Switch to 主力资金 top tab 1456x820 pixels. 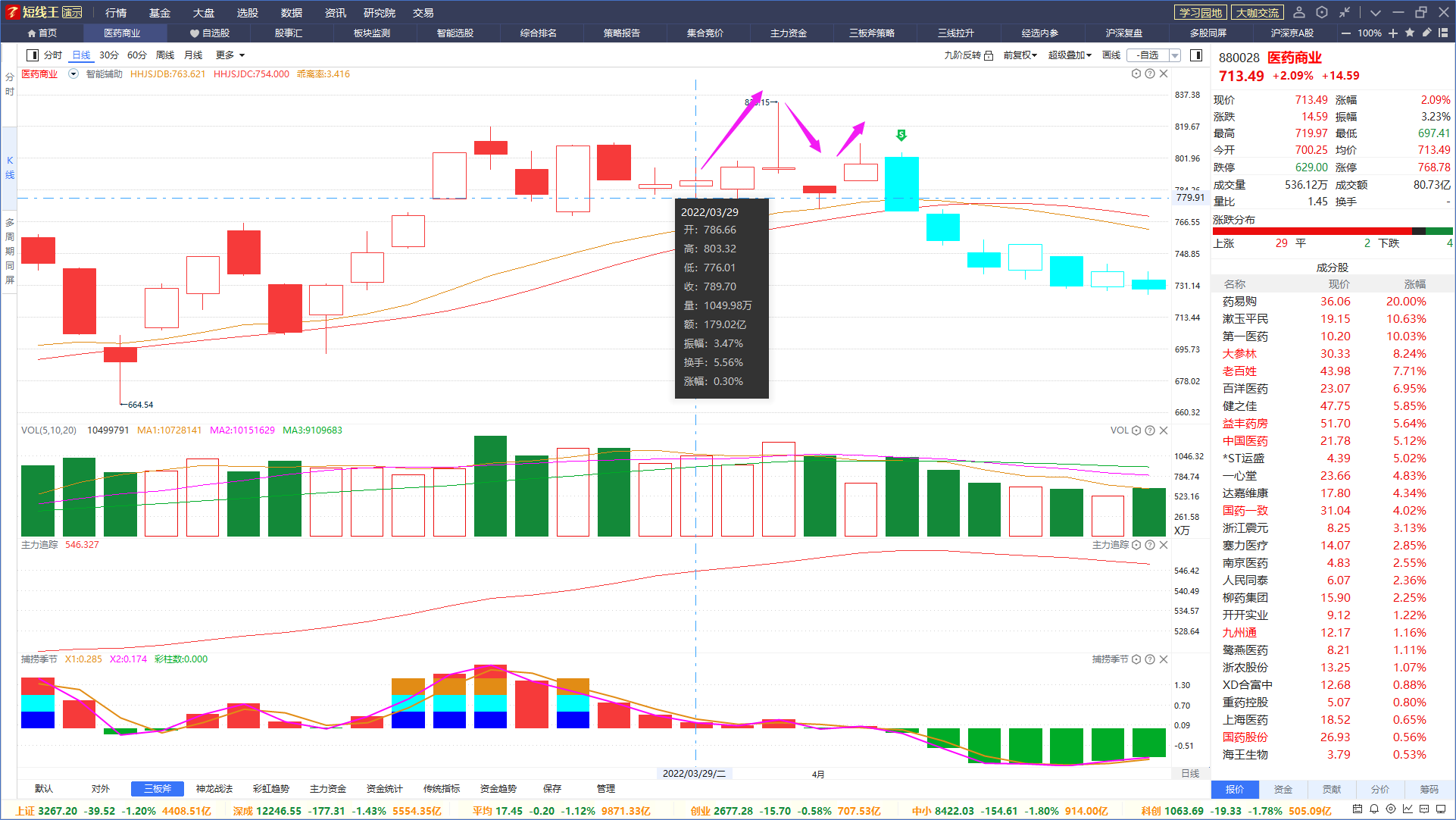789,33
